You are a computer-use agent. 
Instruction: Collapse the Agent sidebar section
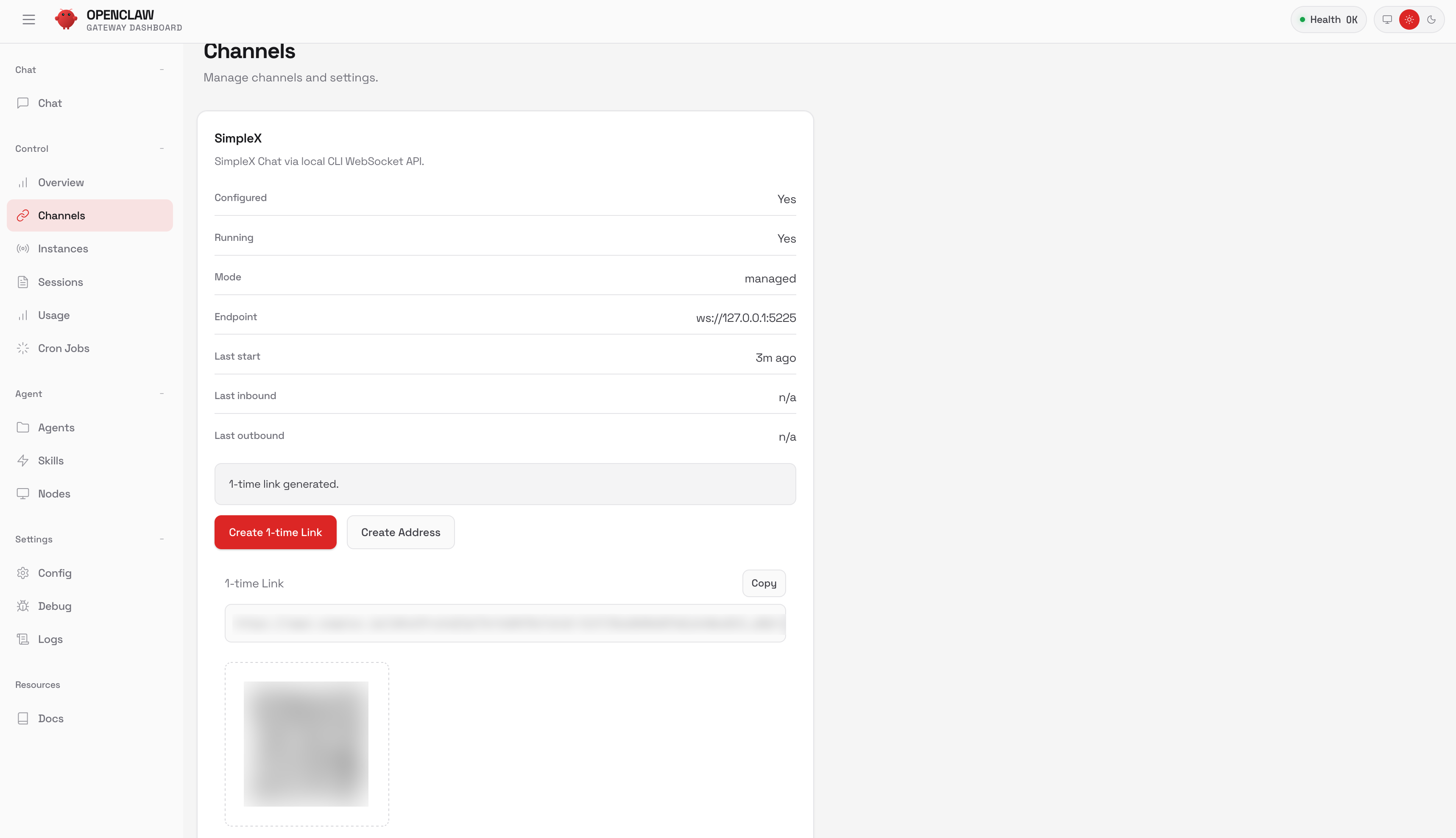[162, 394]
